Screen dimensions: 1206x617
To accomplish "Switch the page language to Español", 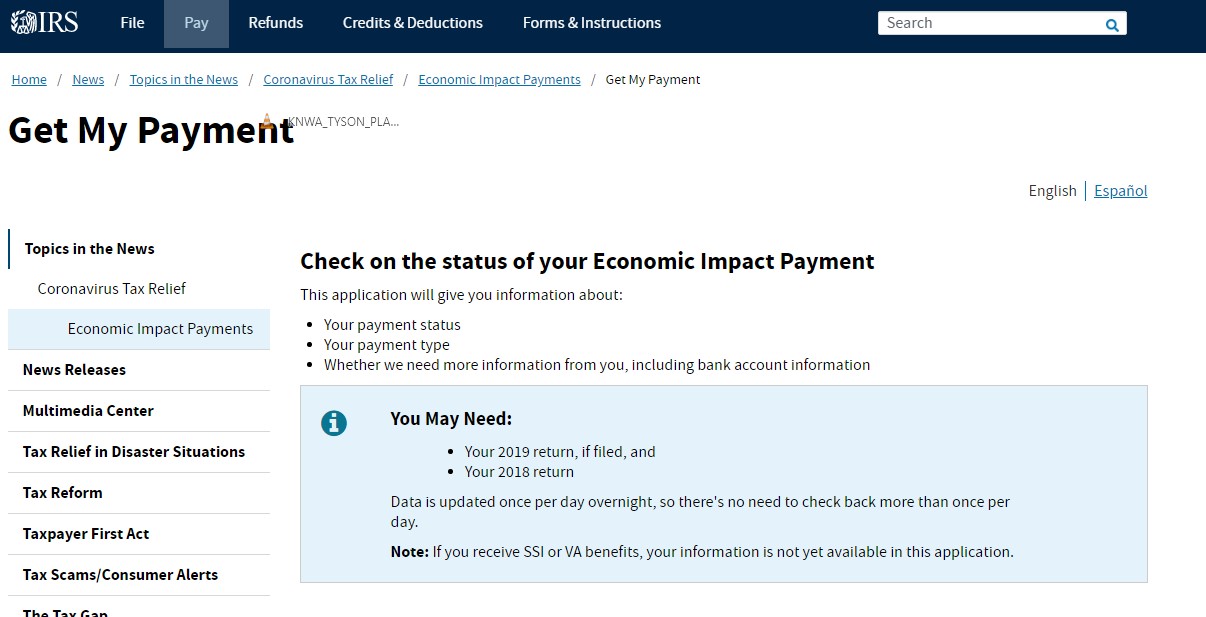I will pos(1120,191).
